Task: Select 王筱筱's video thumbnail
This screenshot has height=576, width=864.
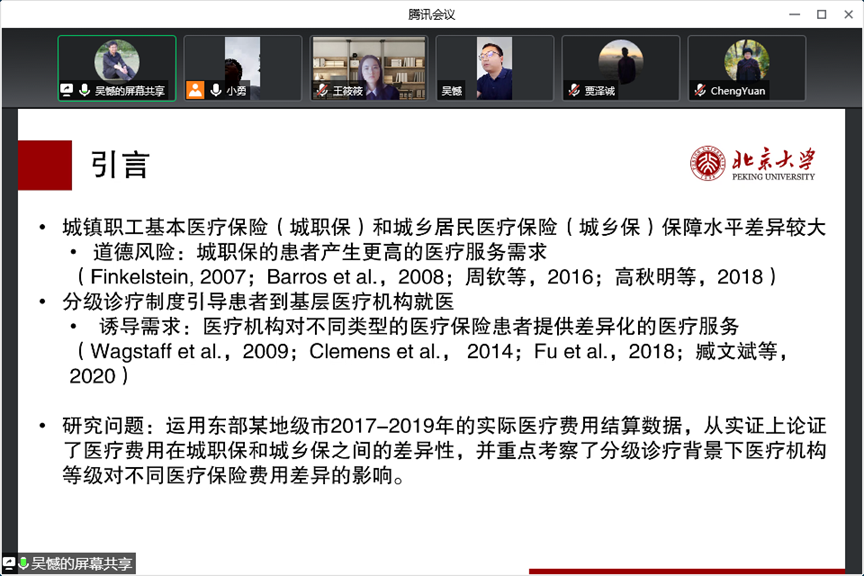Action: point(369,62)
